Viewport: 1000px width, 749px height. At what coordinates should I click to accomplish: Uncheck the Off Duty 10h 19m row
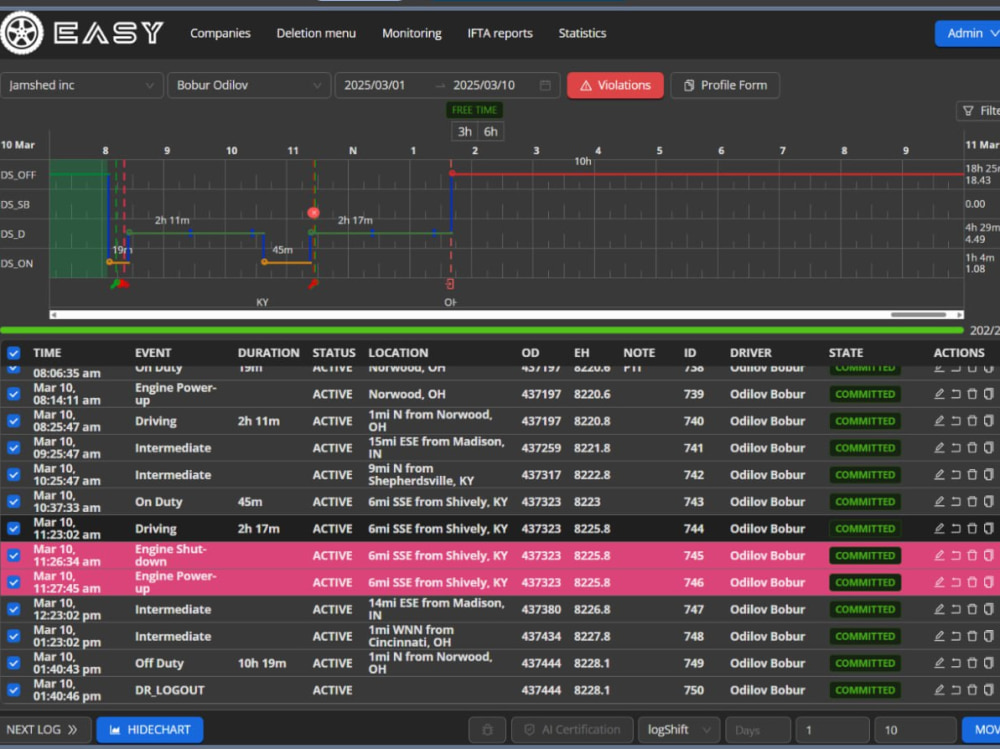click(13, 662)
